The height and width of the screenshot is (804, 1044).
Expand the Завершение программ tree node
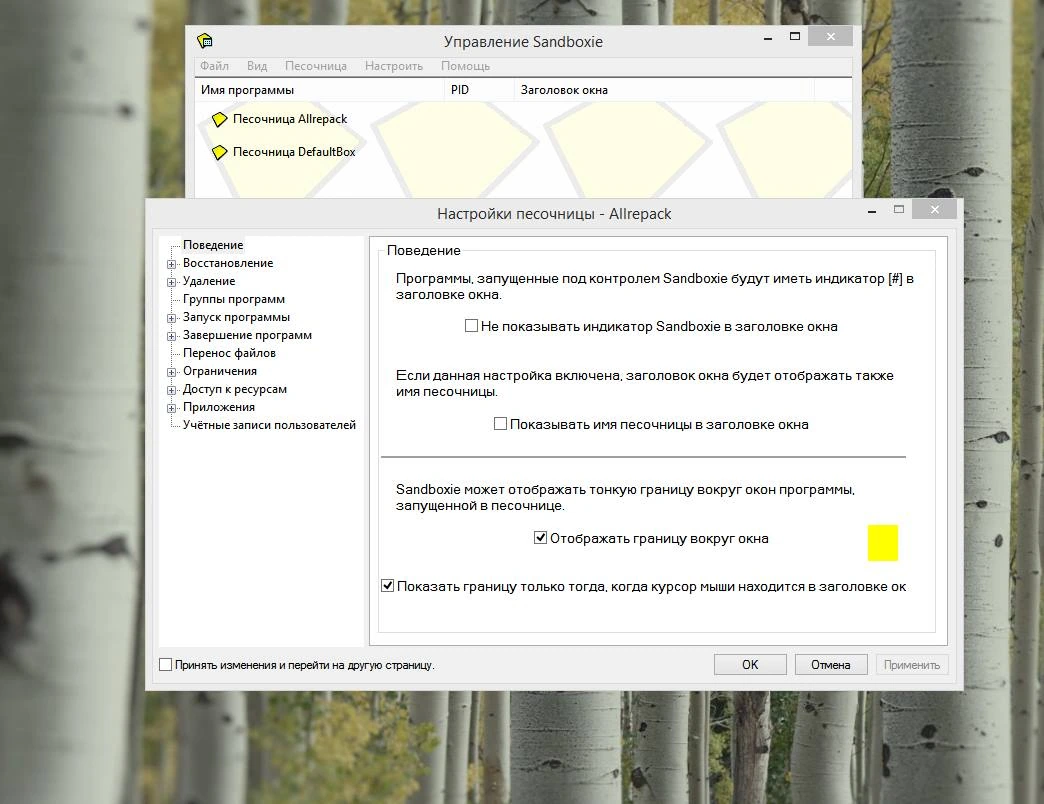pos(171,336)
